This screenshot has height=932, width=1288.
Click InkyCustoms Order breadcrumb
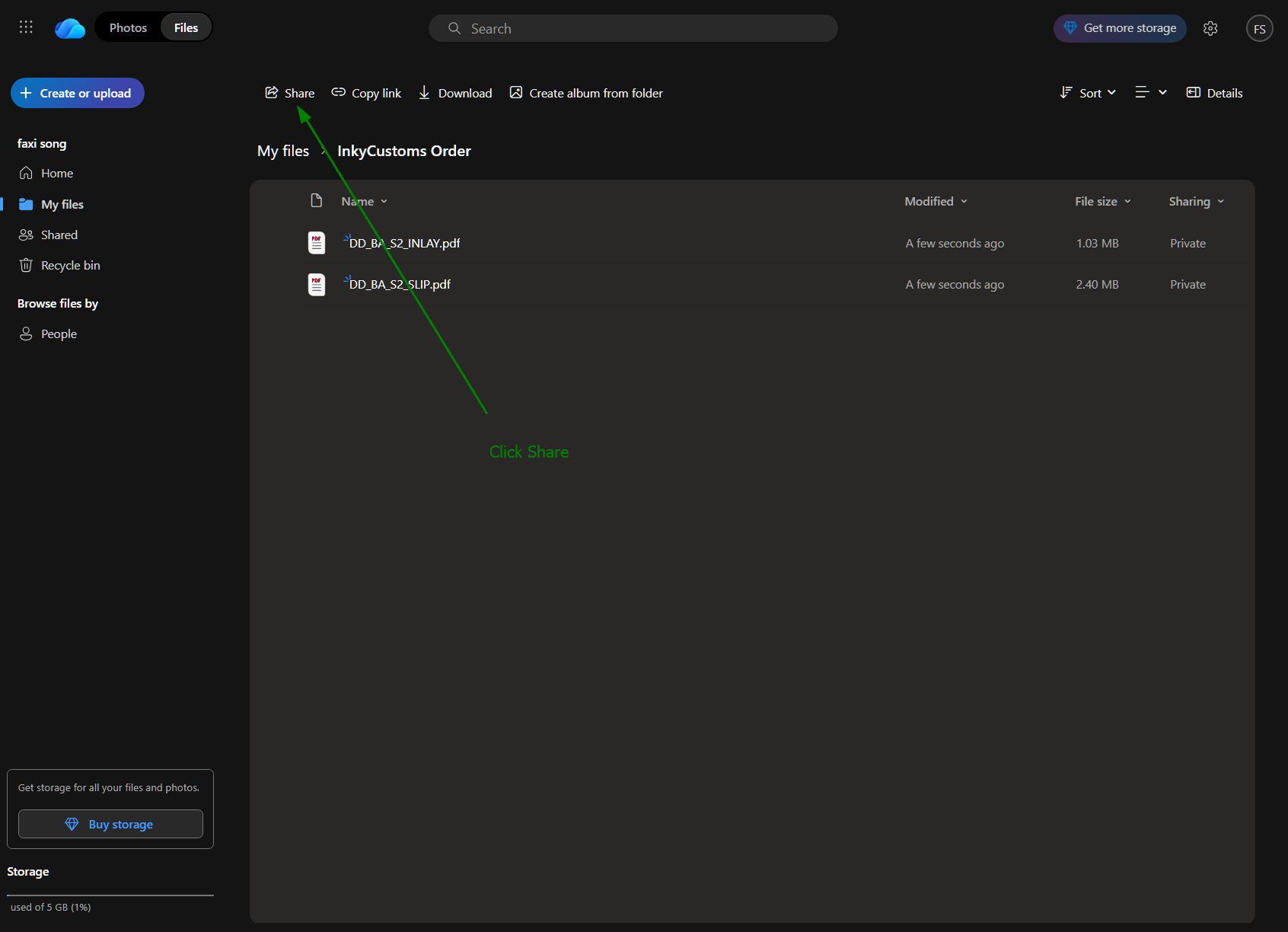tap(404, 151)
